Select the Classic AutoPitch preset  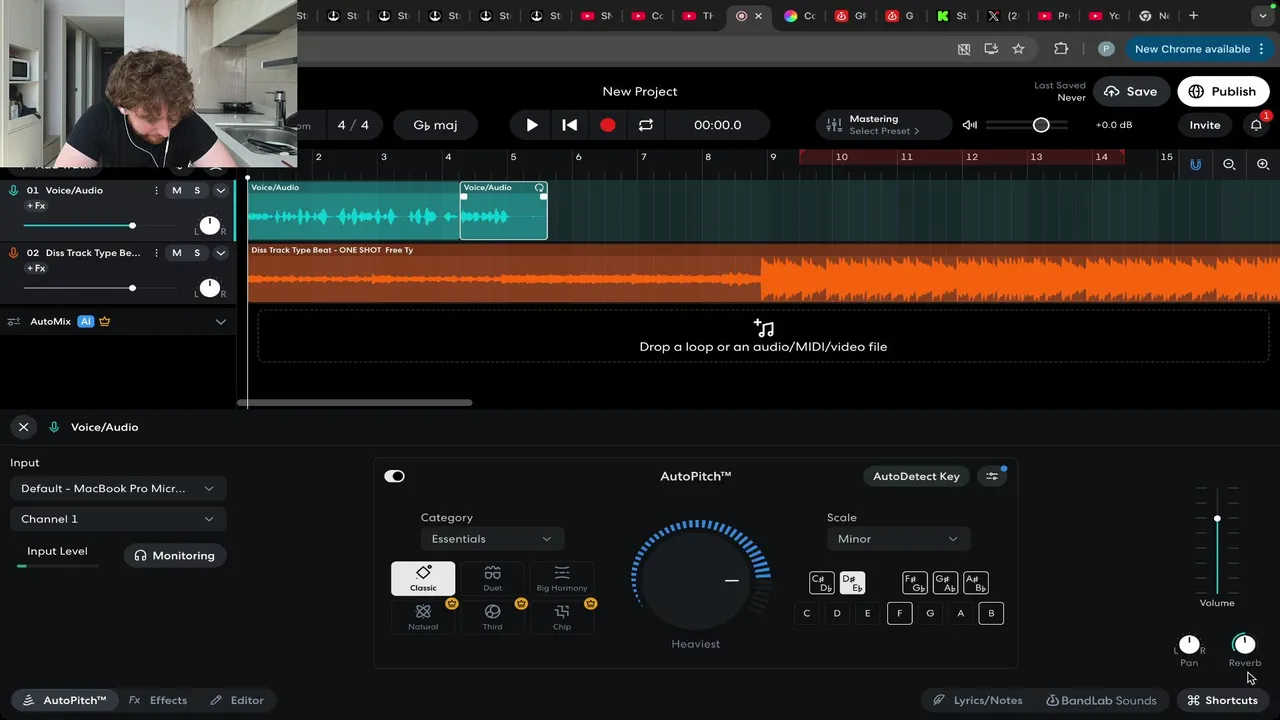click(423, 578)
